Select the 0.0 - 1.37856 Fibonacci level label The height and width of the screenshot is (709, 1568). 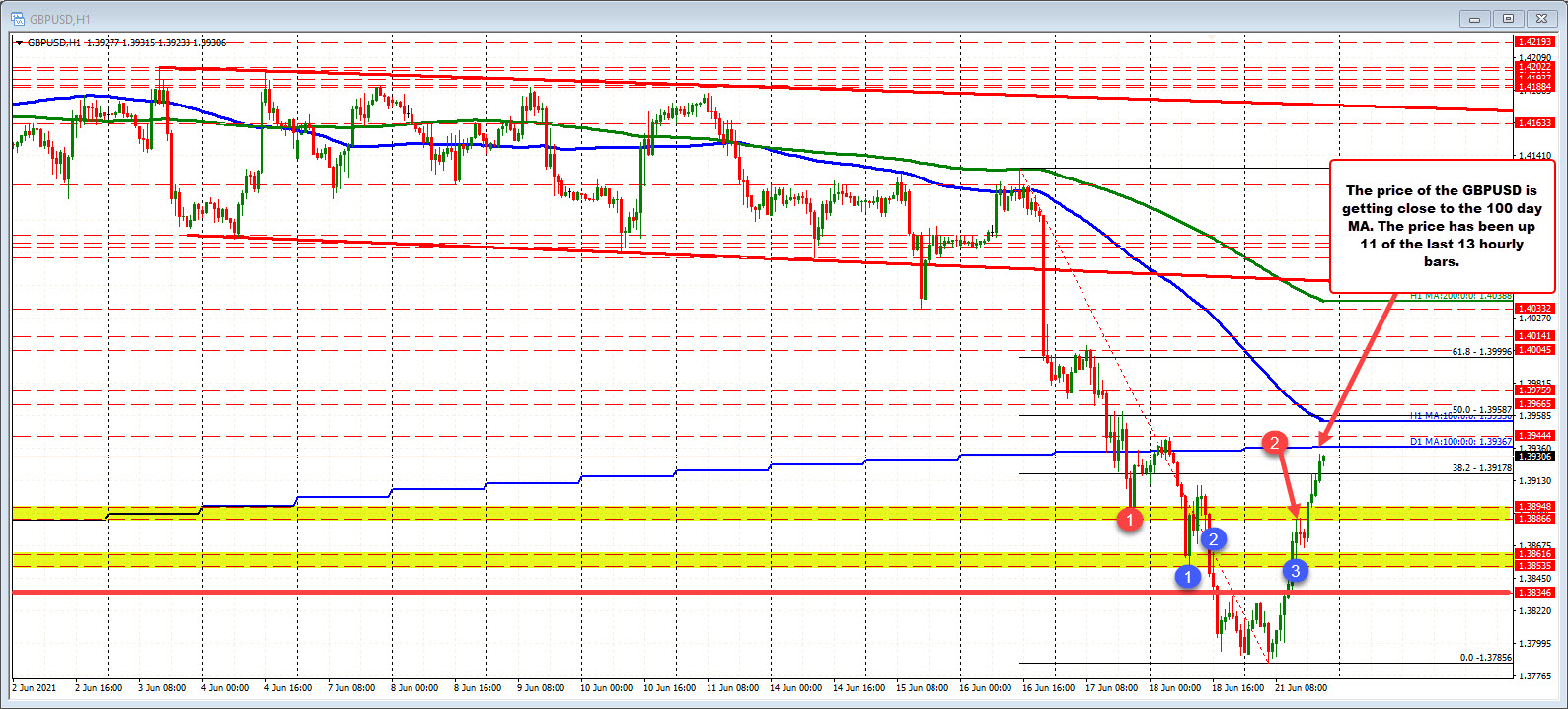(x=1485, y=657)
